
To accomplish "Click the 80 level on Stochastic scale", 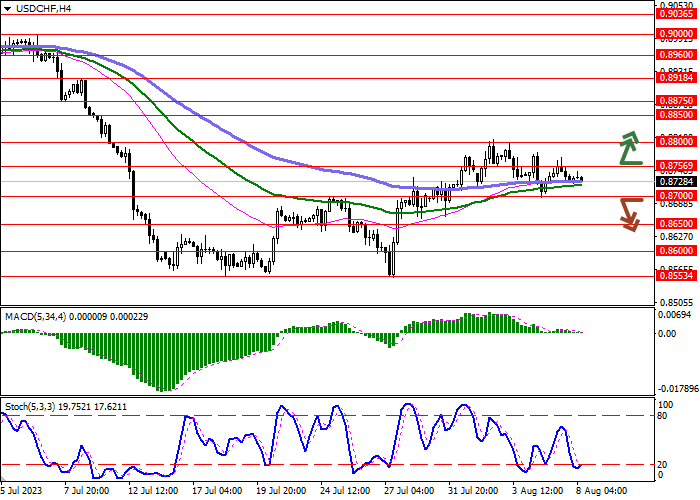I will pyautogui.click(x=663, y=416).
